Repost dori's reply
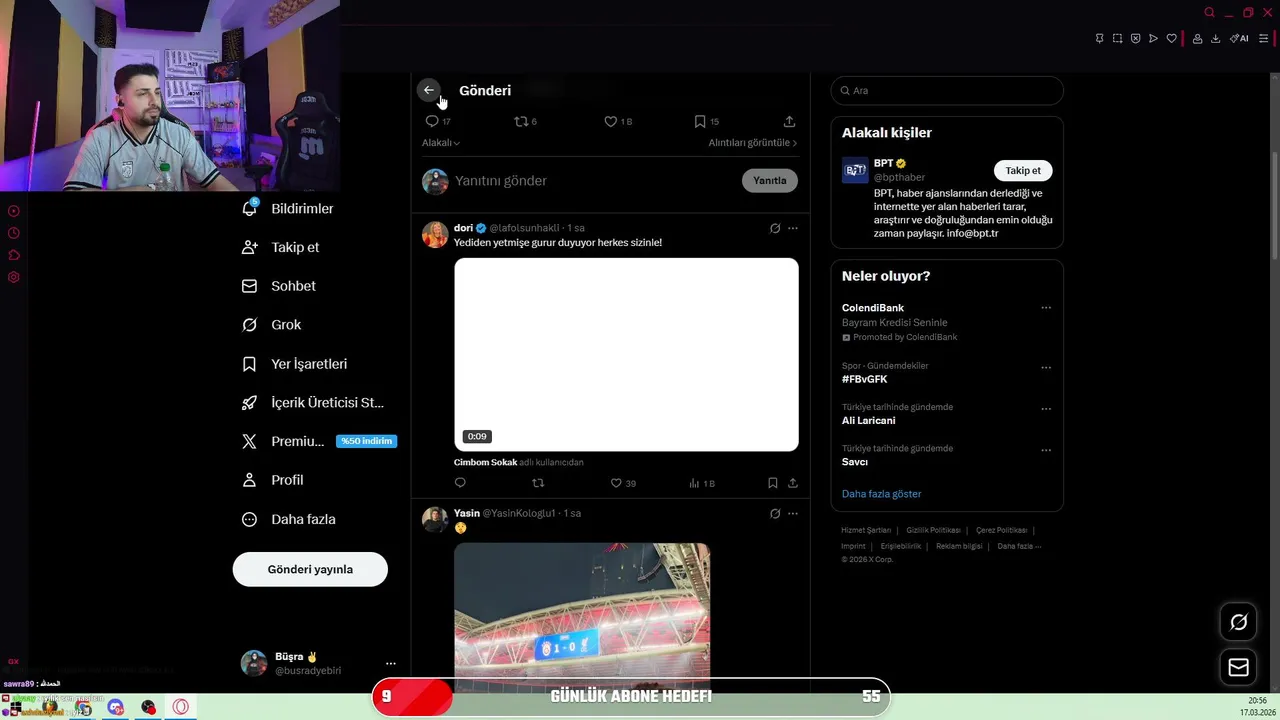Viewport: 1280px width, 720px height. 538,483
